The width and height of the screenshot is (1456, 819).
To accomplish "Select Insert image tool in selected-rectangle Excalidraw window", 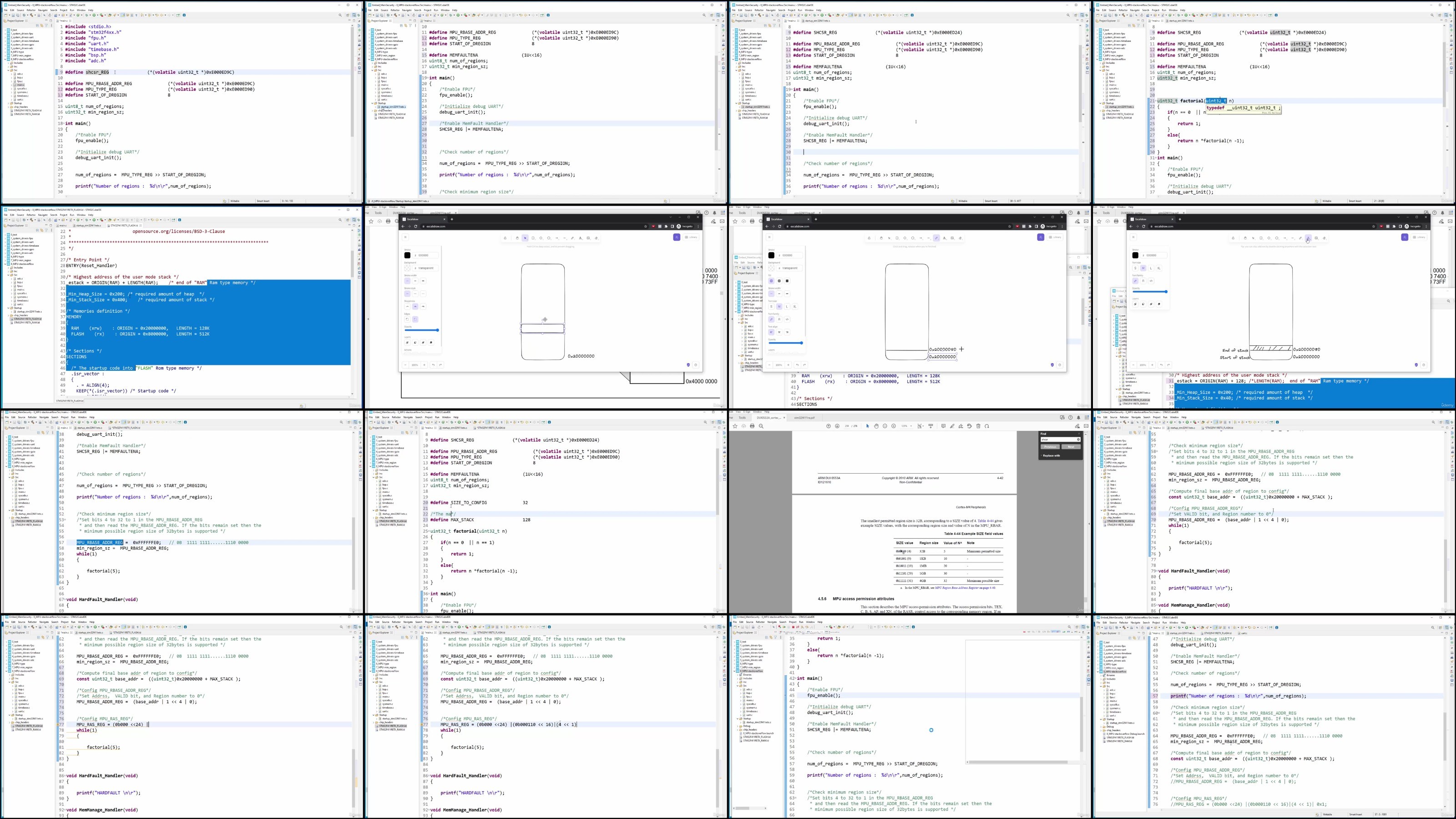I will pyautogui.click(x=588, y=238).
